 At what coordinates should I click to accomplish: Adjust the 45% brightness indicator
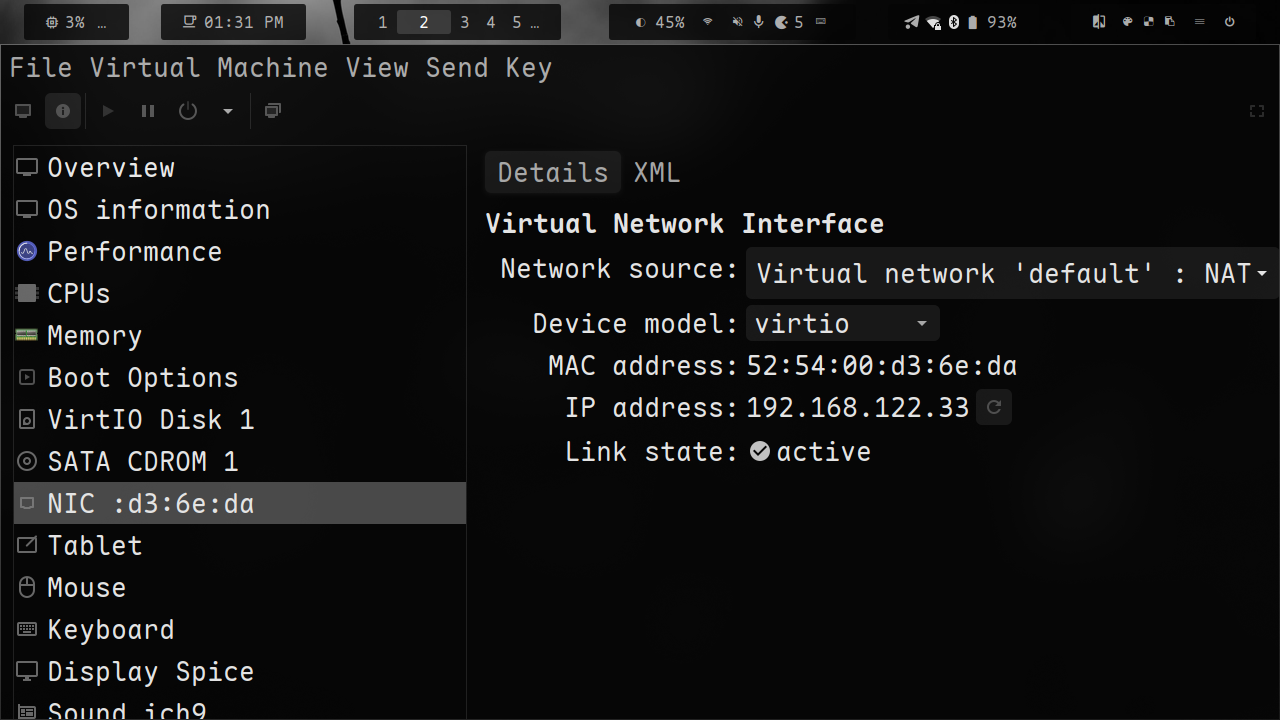660,22
